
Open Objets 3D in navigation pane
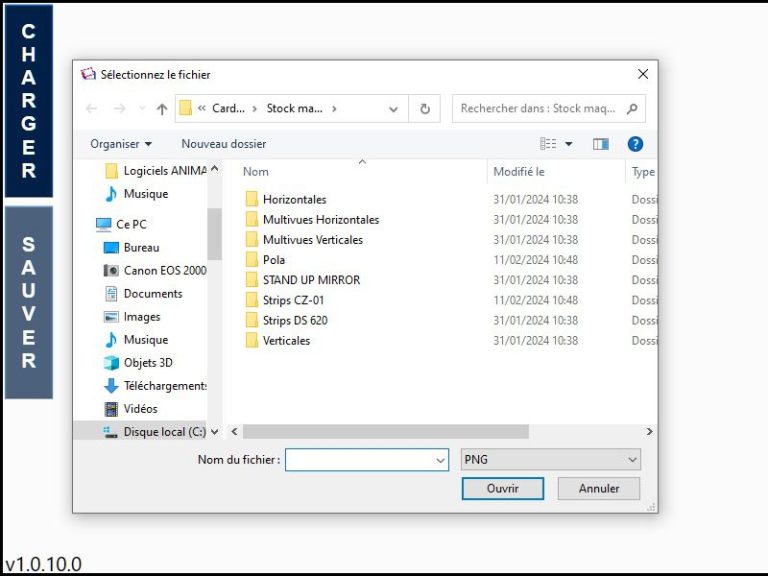(x=147, y=363)
